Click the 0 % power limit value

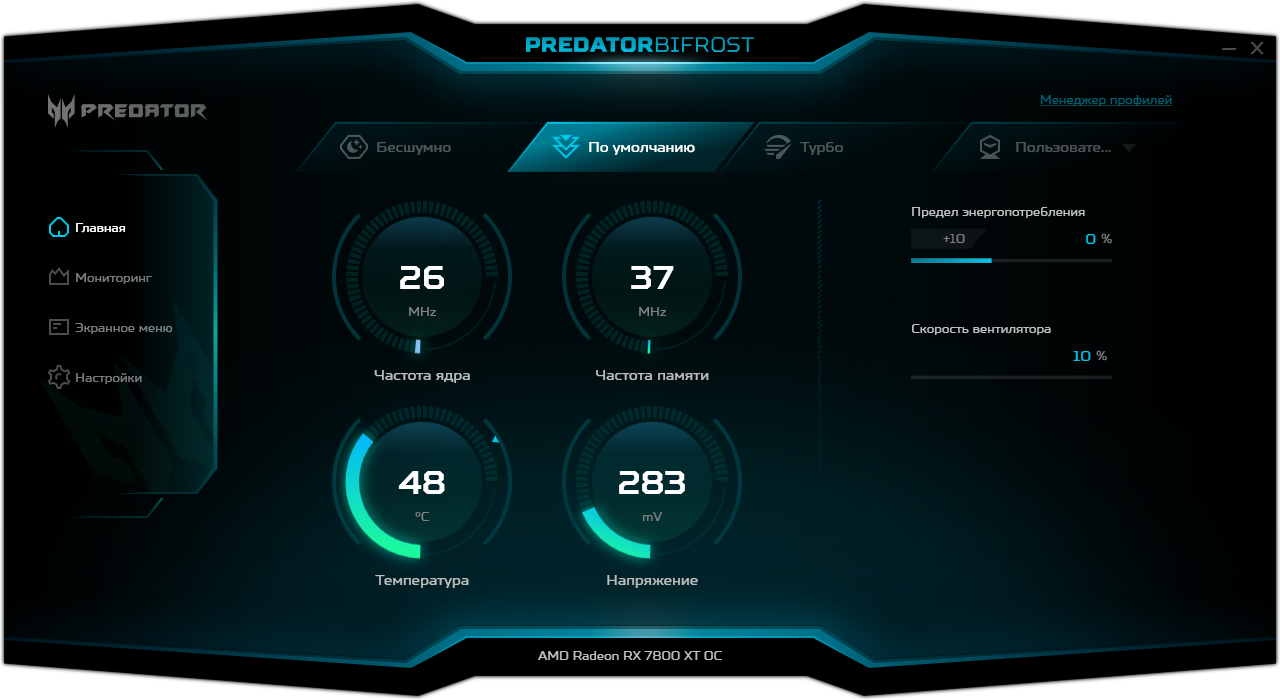tap(1098, 239)
